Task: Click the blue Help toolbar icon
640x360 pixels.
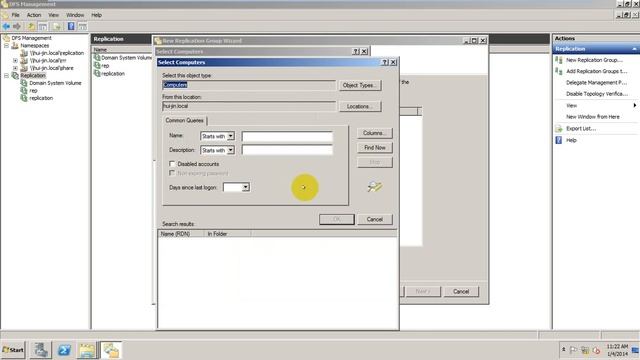Action: click(x=71, y=27)
